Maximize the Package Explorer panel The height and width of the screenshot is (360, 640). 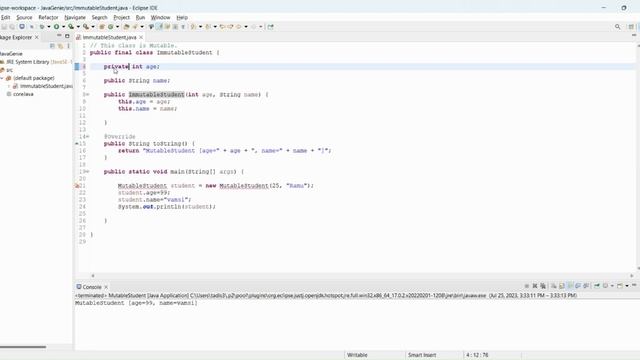click(67, 36)
